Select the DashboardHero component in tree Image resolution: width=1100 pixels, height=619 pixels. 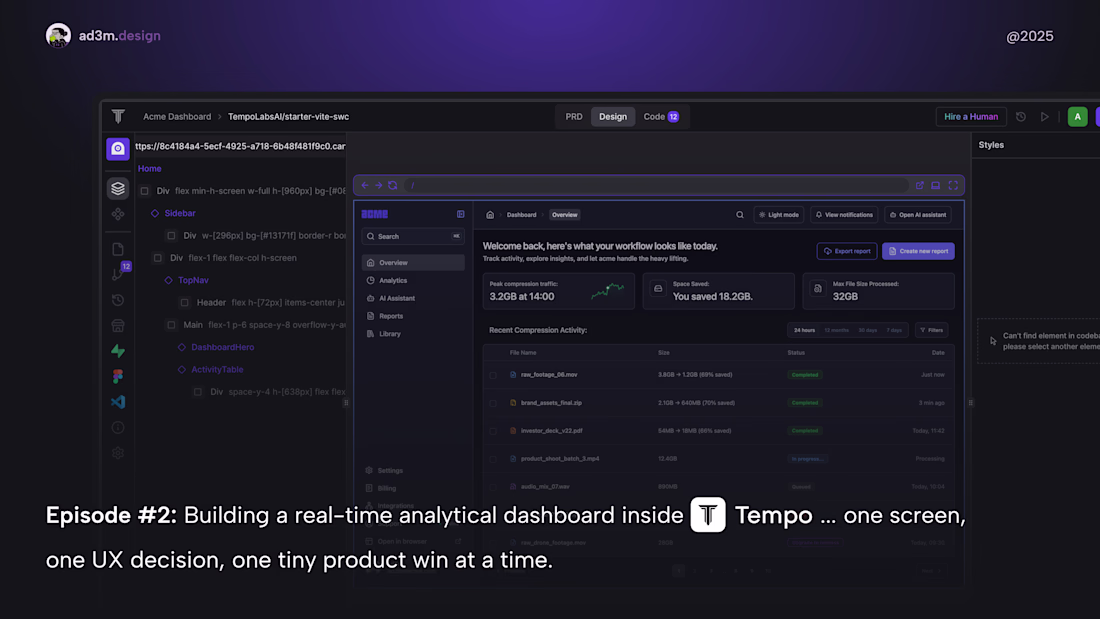click(222, 347)
